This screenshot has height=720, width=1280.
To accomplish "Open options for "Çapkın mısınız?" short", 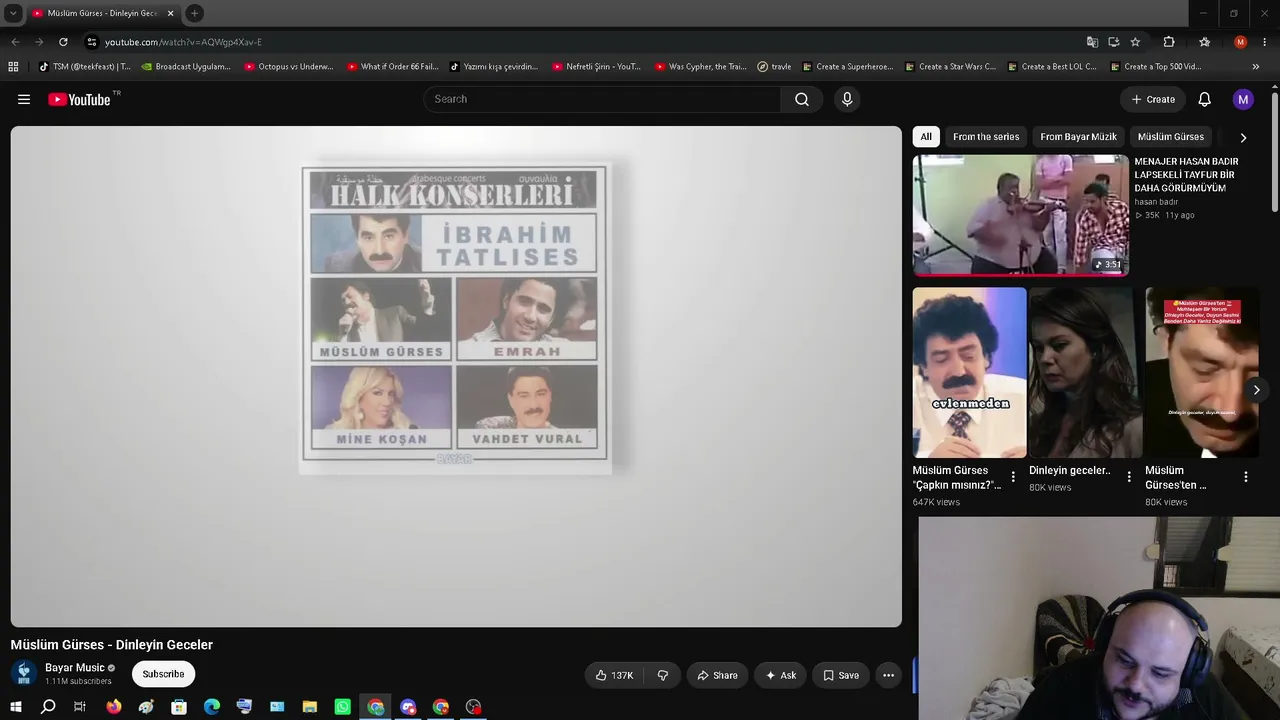I will click(1013, 477).
